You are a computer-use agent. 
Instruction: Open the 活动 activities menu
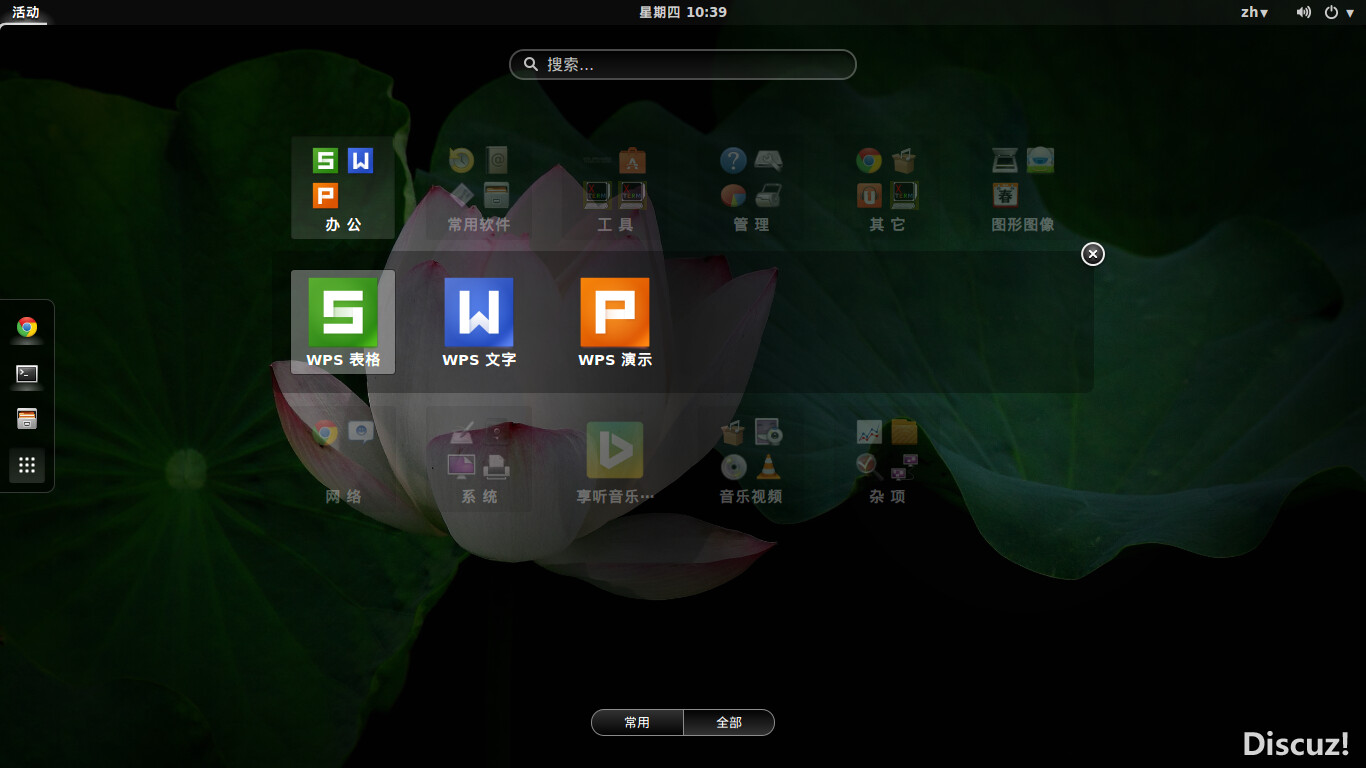pos(26,12)
